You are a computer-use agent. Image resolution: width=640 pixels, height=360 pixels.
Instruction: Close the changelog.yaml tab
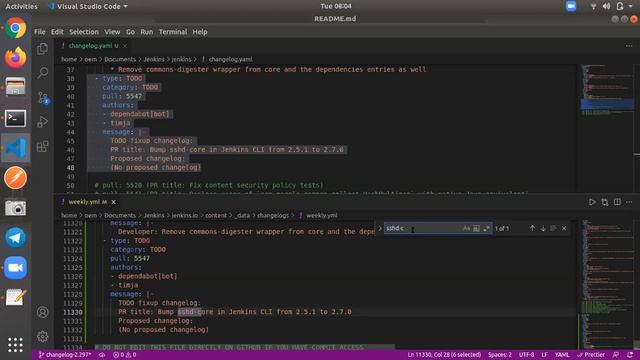pos(125,46)
